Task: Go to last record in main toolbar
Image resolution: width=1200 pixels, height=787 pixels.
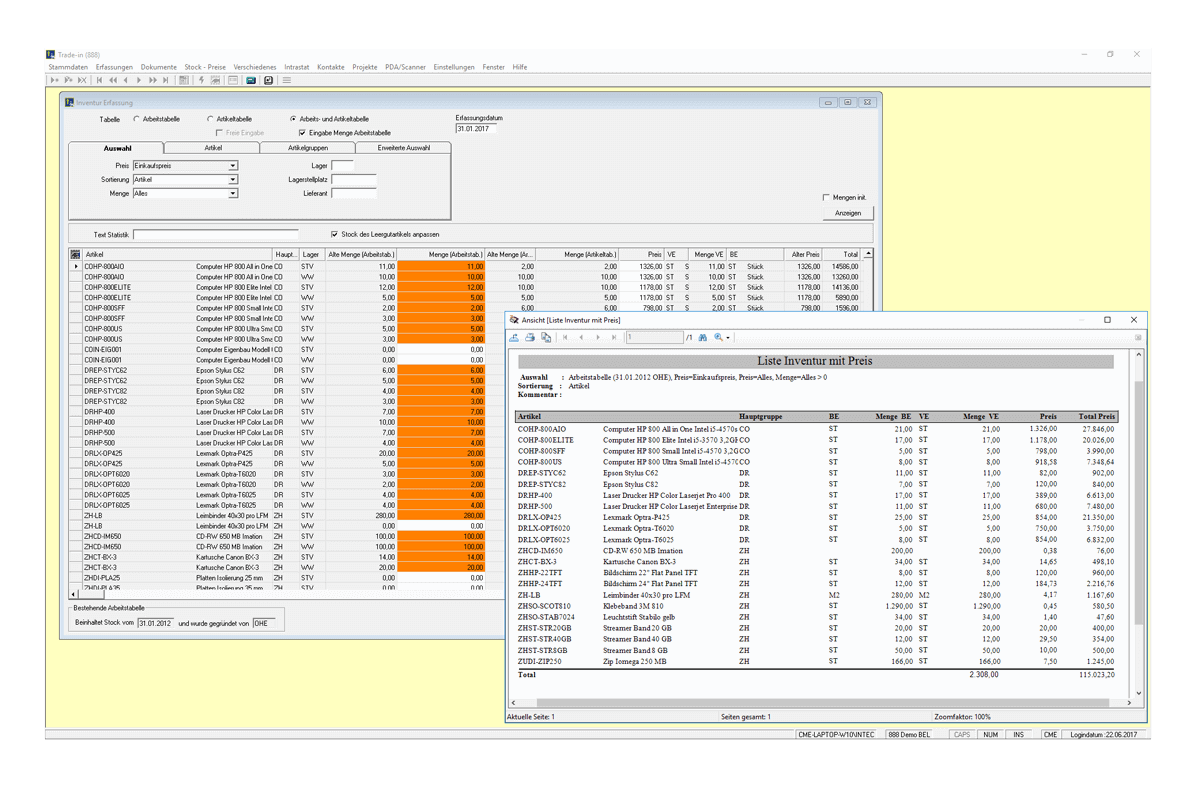Action: [166, 80]
